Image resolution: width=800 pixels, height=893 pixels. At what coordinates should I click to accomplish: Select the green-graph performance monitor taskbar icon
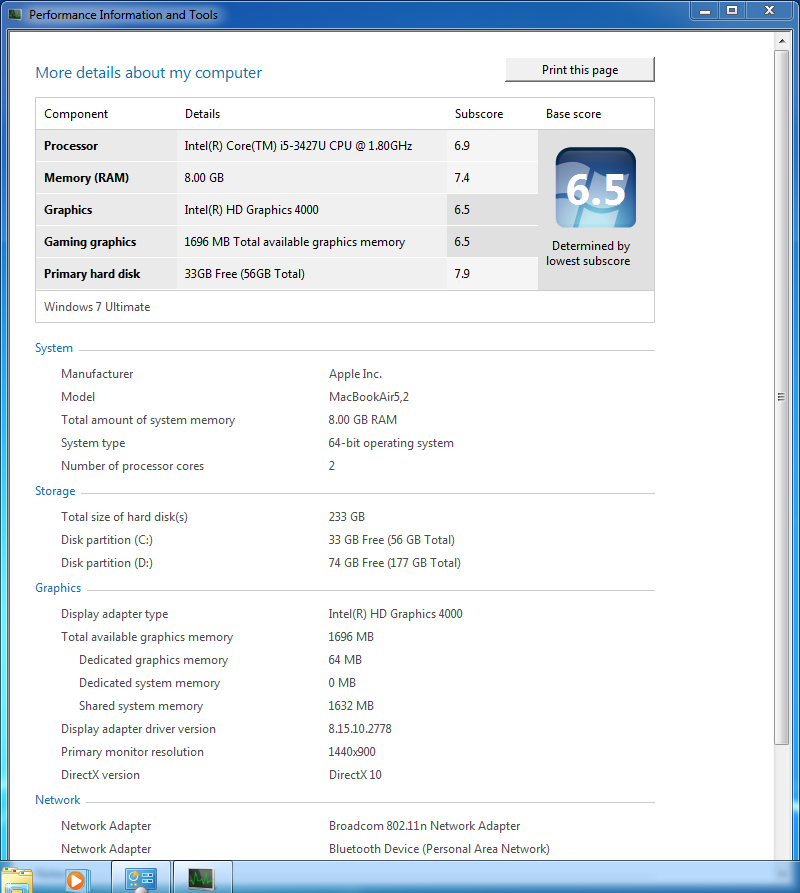[x=202, y=878]
